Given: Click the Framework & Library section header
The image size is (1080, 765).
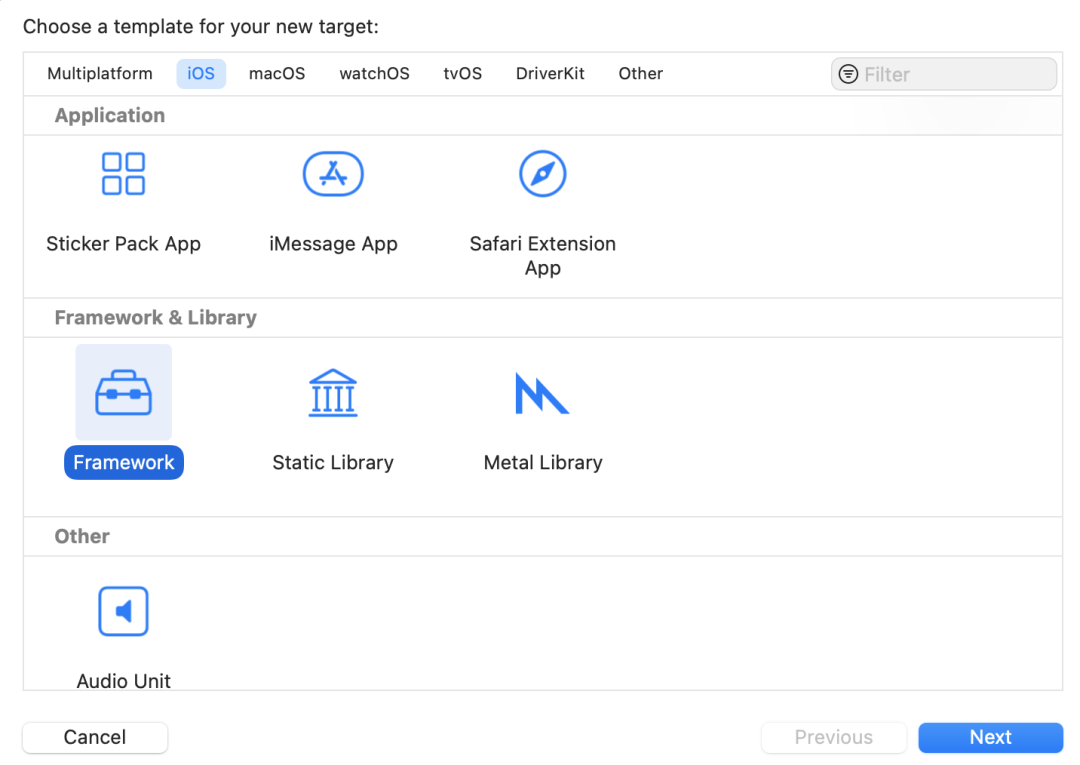Looking at the screenshot, I should click(x=156, y=317).
